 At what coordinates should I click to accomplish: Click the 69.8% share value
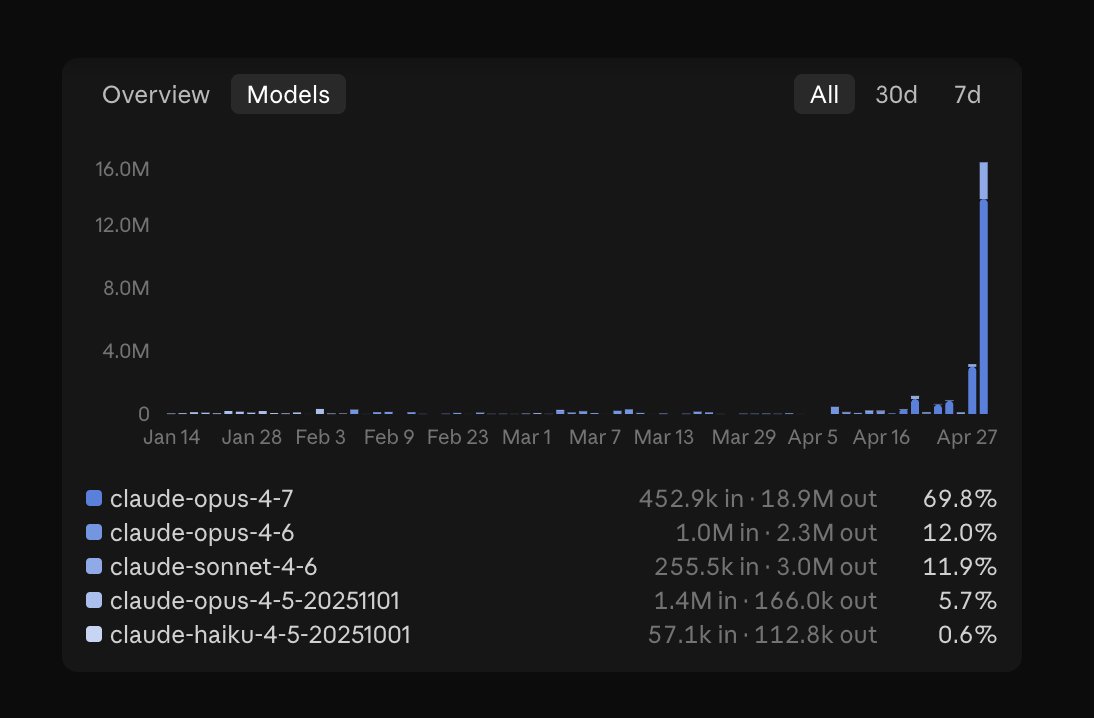click(x=959, y=499)
